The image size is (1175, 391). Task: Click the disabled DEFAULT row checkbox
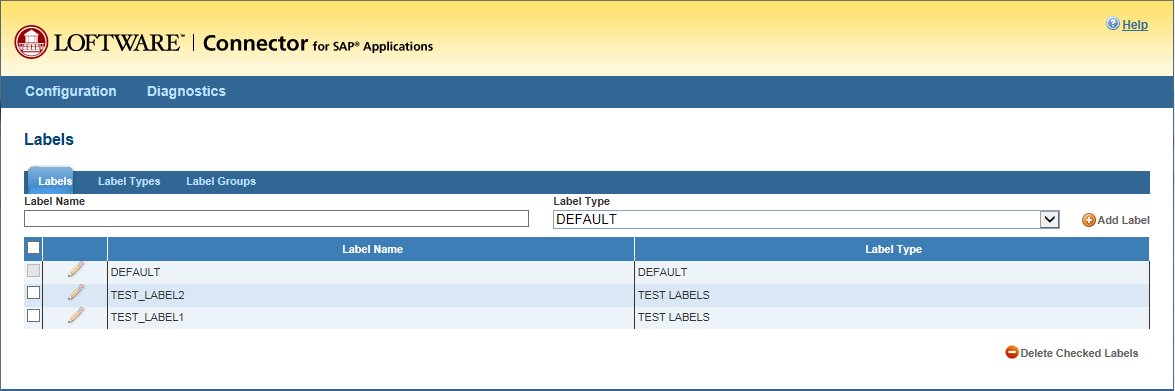(33, 270)
